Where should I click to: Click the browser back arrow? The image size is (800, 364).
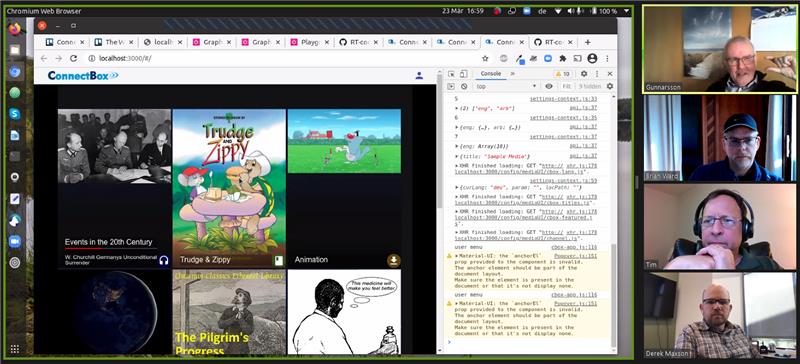tap(44, 59)
